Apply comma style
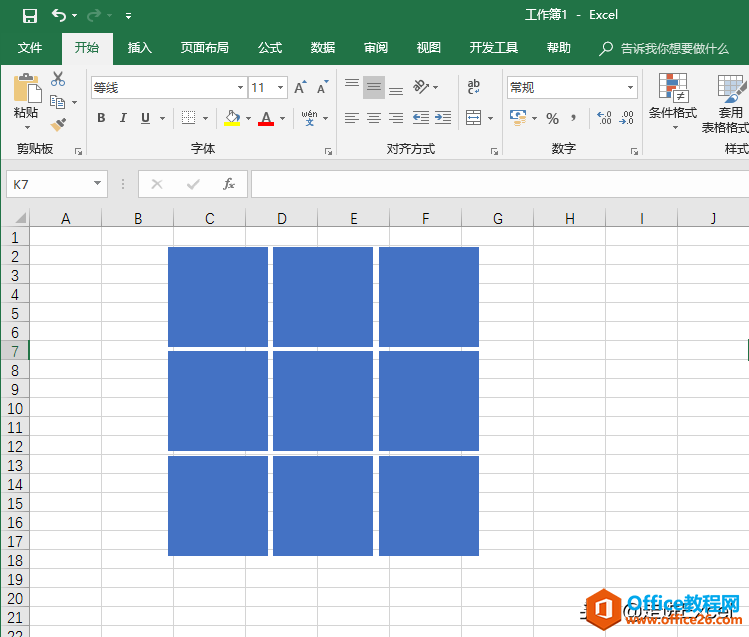 pos(574,117)
